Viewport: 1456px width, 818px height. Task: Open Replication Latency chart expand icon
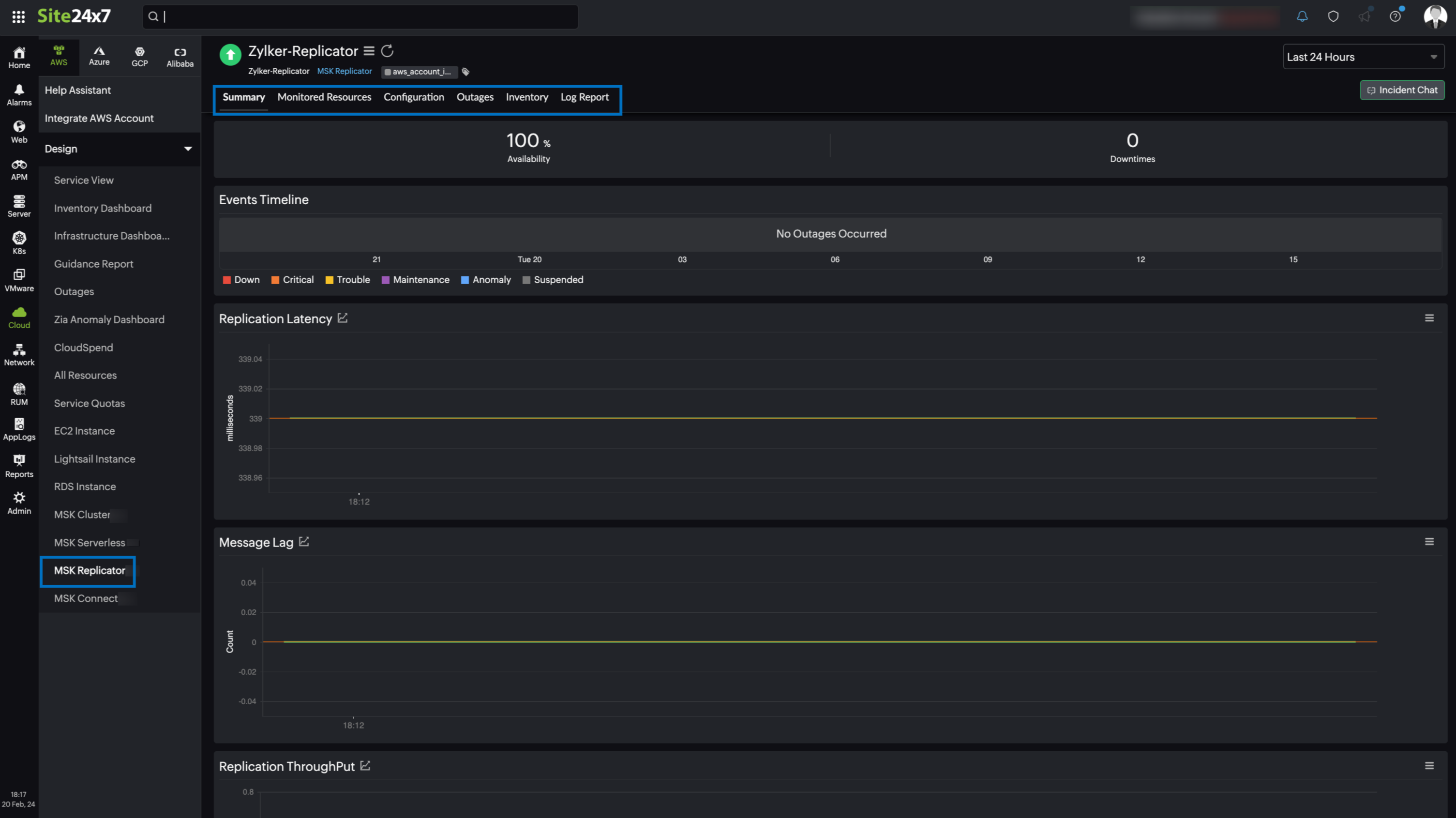343,318
